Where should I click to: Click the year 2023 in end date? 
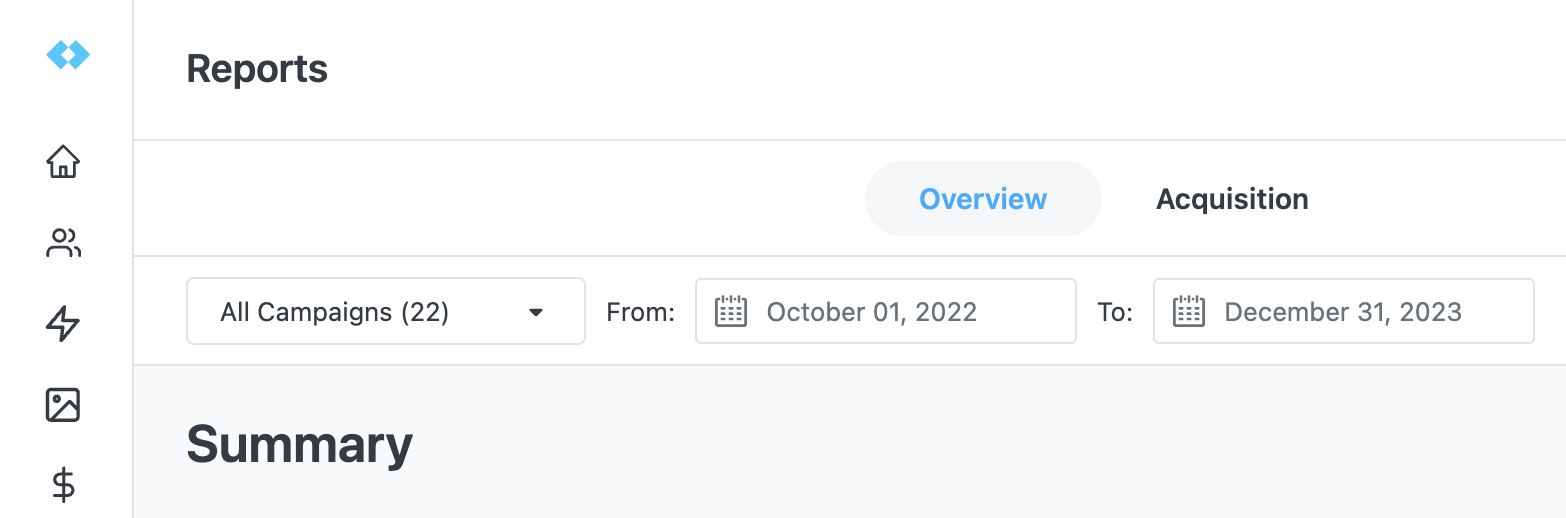(x=1429, y=312)
